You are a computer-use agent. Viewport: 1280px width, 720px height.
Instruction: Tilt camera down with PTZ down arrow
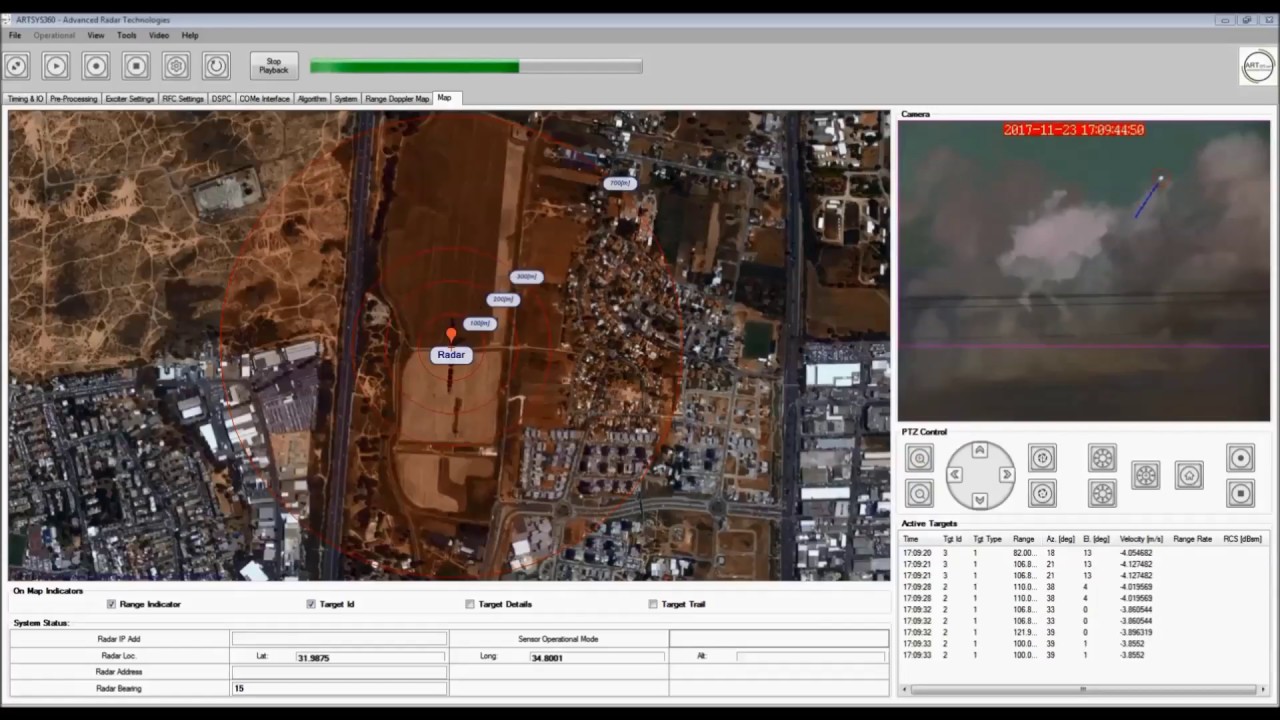pos(980,499)
